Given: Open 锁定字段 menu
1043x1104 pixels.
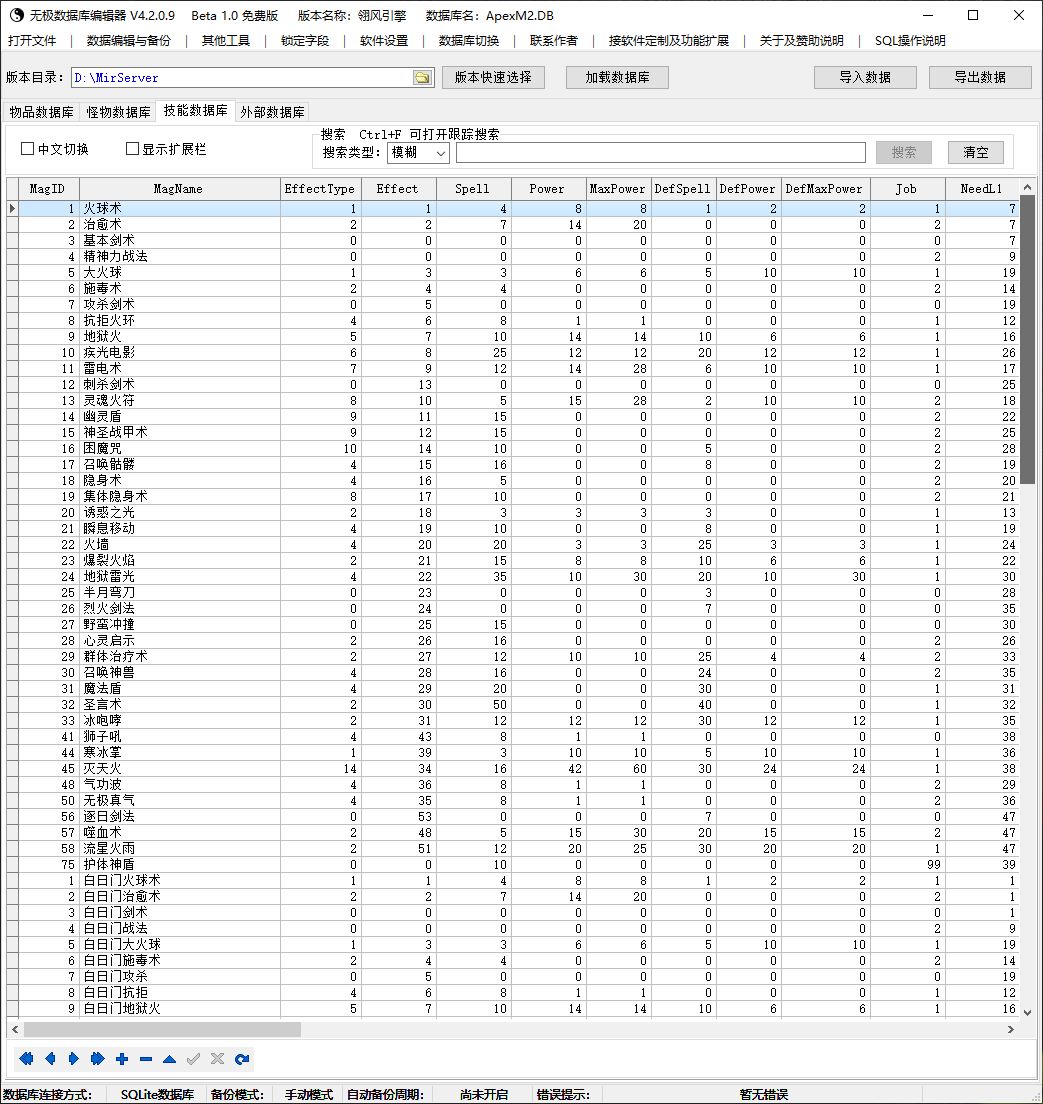Looking at the screenshot, I should tap(305, 41).
